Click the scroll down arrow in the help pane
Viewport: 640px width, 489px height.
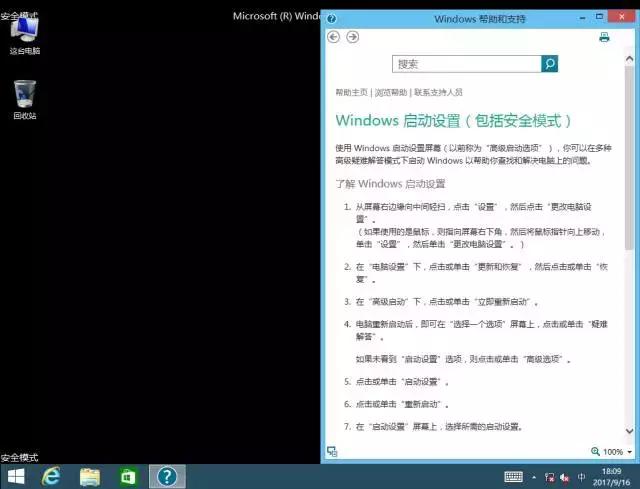tap(629, 431)
